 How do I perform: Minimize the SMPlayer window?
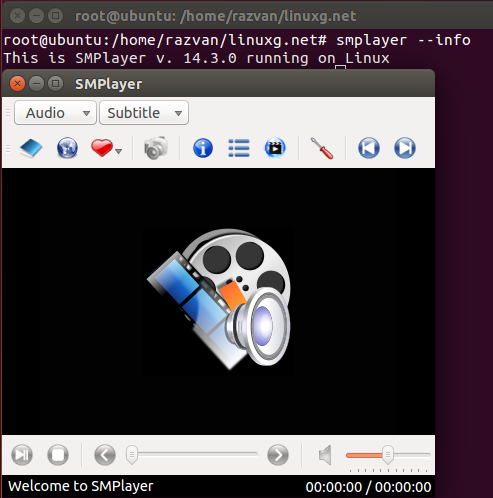click(36, 84)
